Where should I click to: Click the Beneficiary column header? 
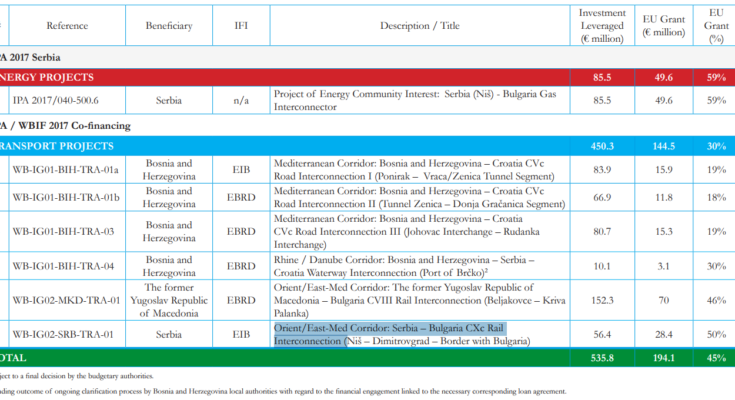[169, 26]
